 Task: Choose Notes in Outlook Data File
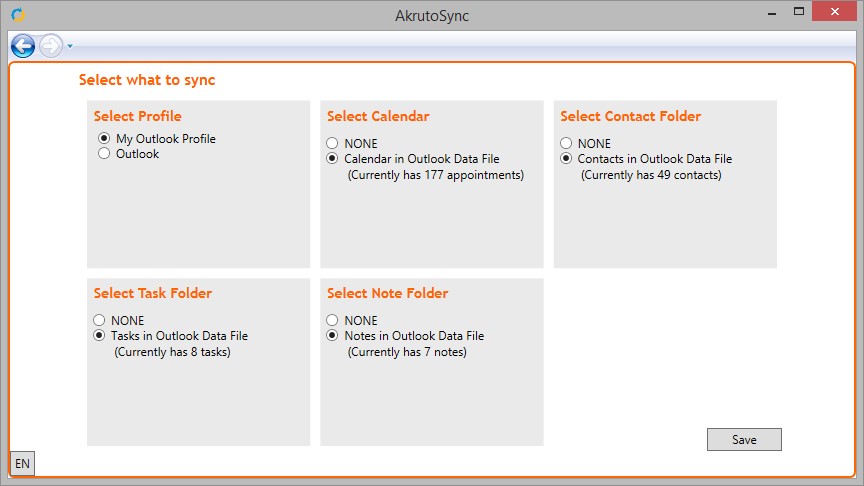coord(333,336)
